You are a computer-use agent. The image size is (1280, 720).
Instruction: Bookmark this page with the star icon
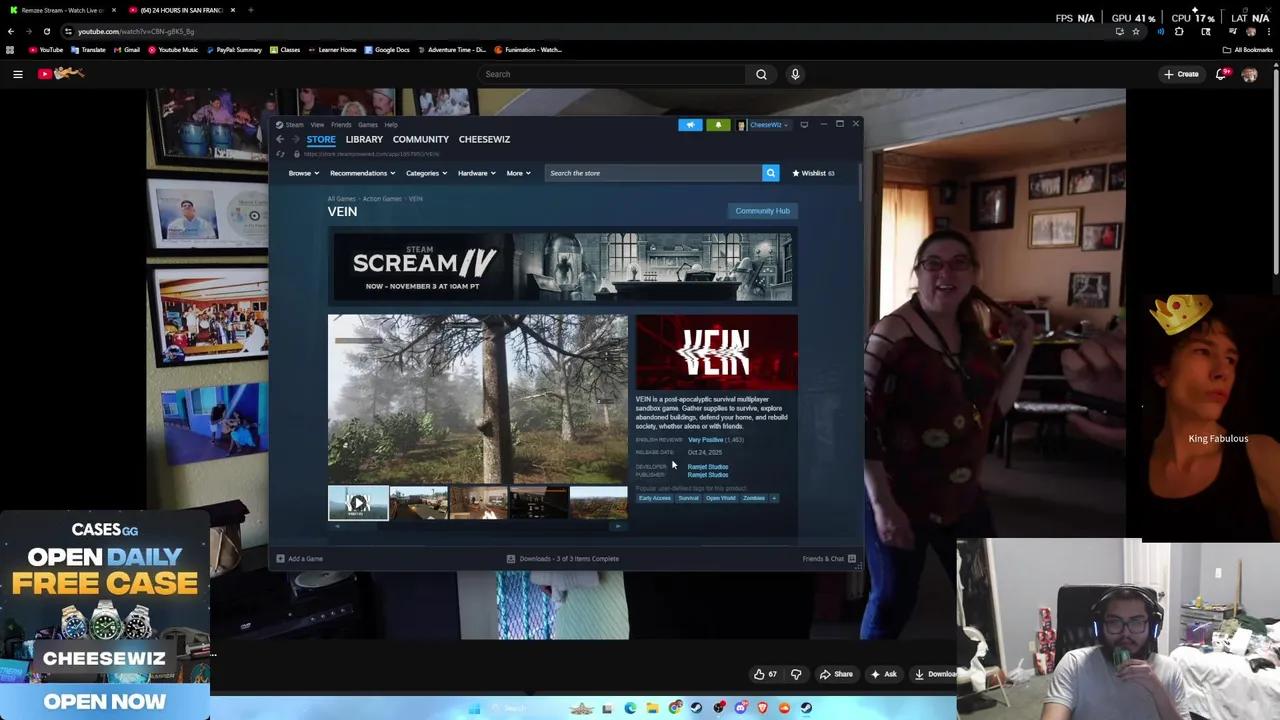1135,31
